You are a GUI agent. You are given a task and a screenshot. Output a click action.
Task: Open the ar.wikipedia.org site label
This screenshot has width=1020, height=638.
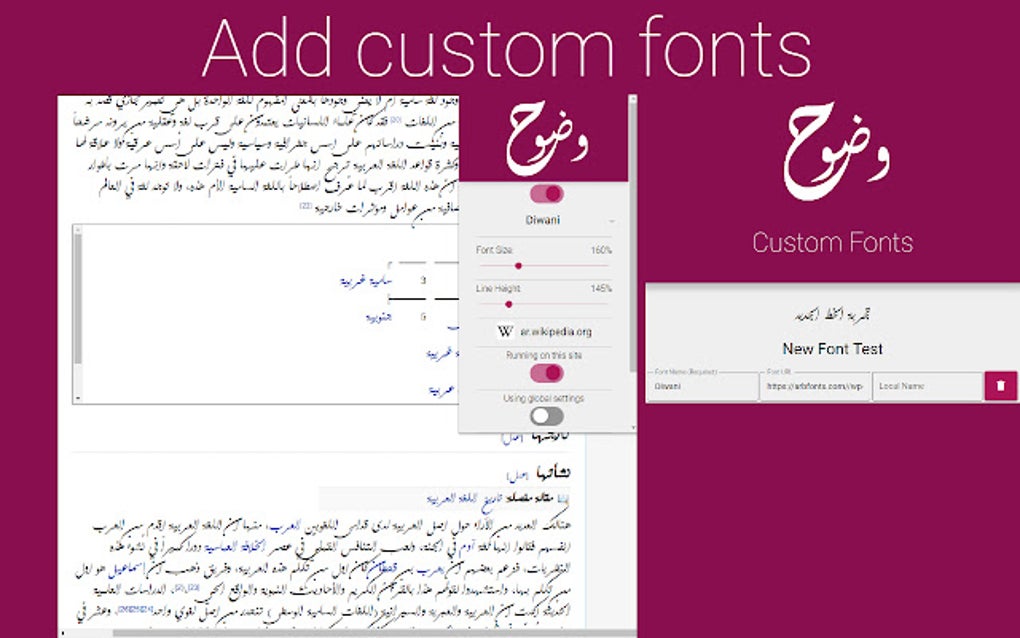pyautogui.click(x=556, y=332)
